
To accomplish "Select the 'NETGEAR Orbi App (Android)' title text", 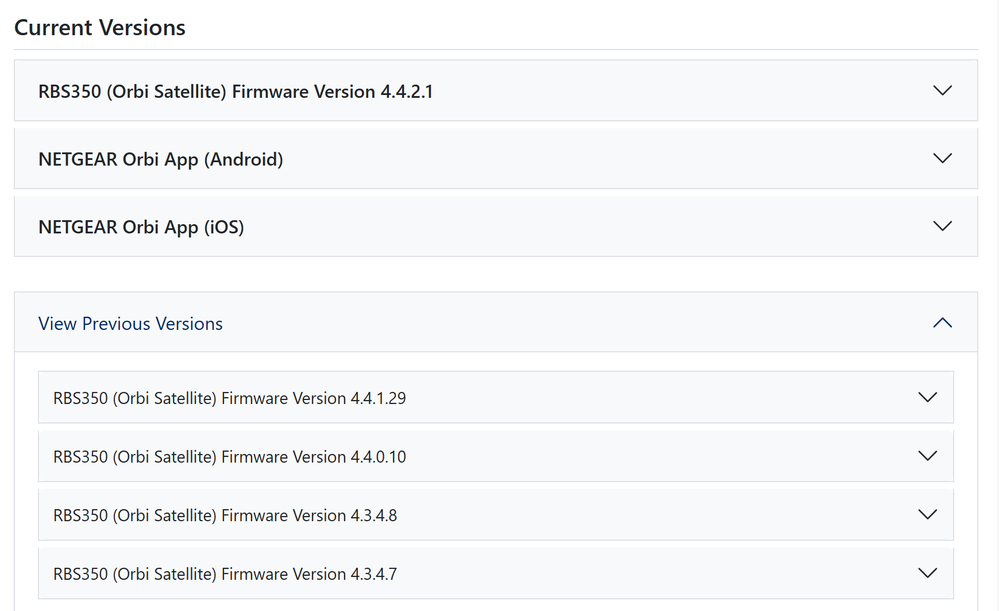I will 160,159.
